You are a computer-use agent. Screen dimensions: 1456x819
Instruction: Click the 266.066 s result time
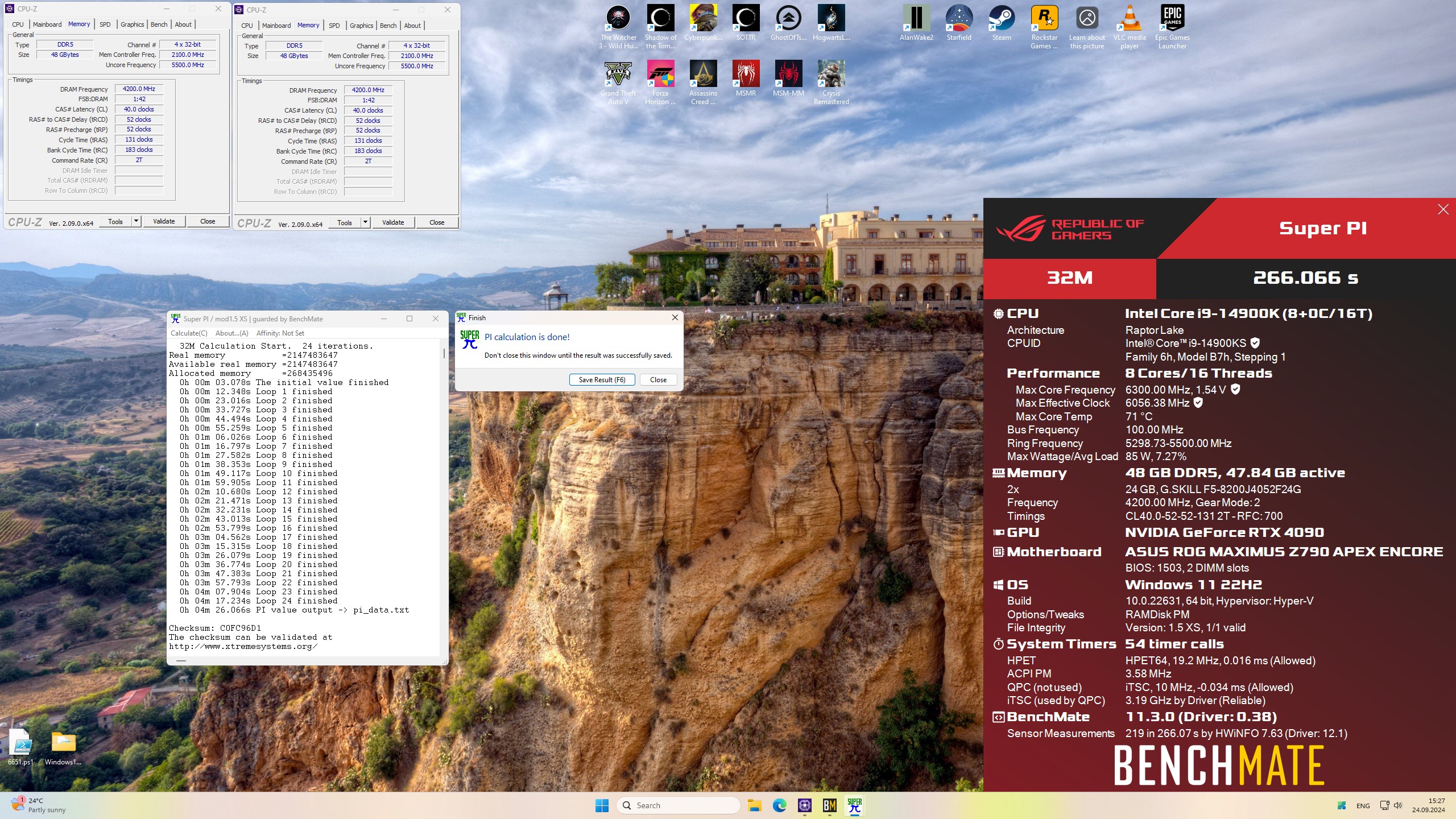tap(1306, 278)
